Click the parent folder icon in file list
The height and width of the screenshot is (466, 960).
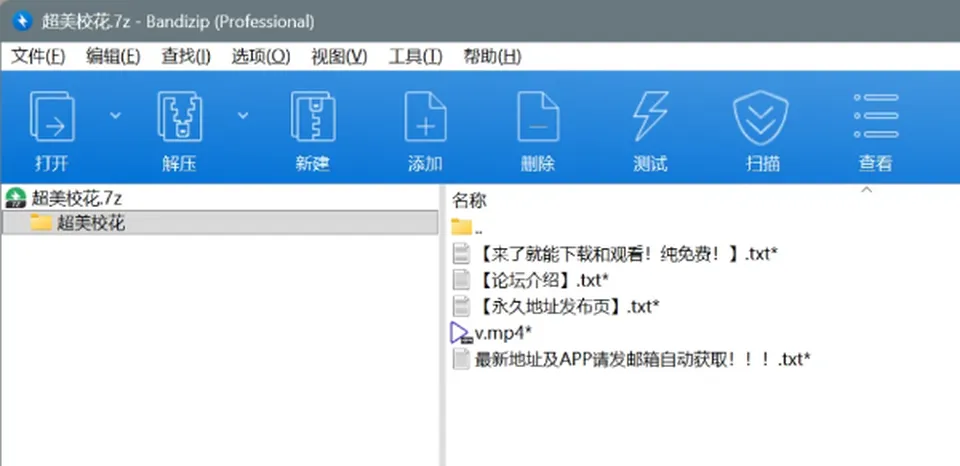(x=462, y=227)
